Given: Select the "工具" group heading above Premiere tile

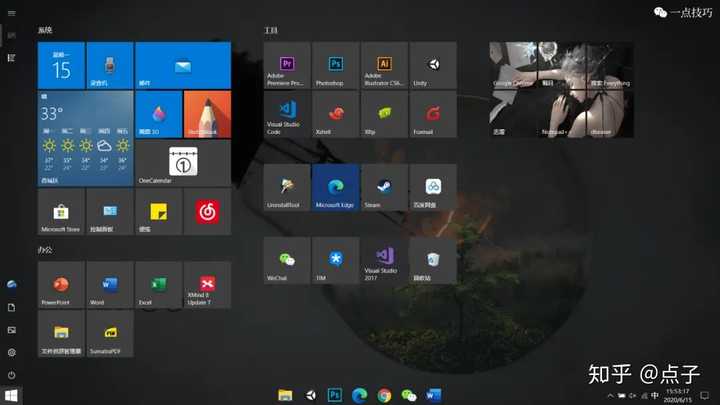Looking at the screenshot, I should pos(271,30).
